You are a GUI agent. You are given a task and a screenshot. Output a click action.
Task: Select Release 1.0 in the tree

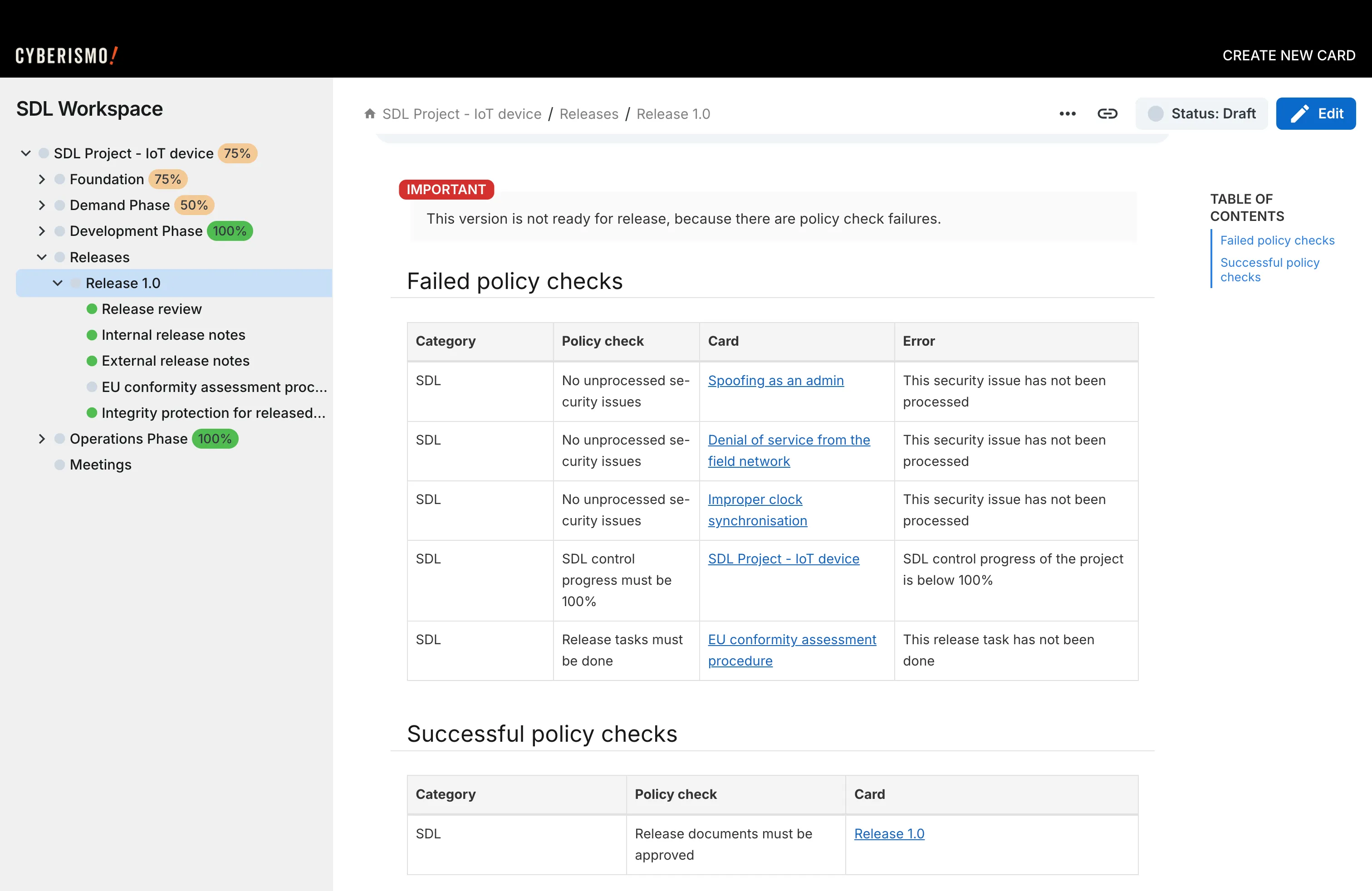pyautogui.click(x=123, y=283)
